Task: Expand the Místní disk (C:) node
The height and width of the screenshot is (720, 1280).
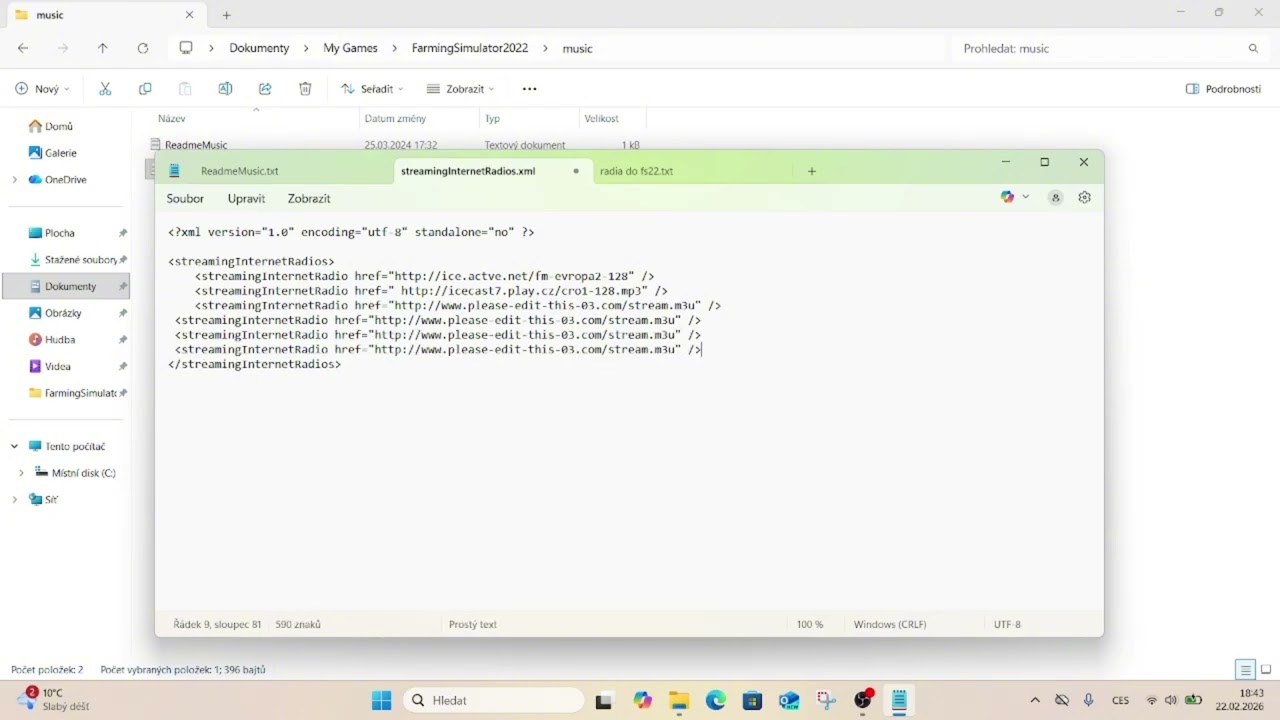Action: tap(21, 473)
